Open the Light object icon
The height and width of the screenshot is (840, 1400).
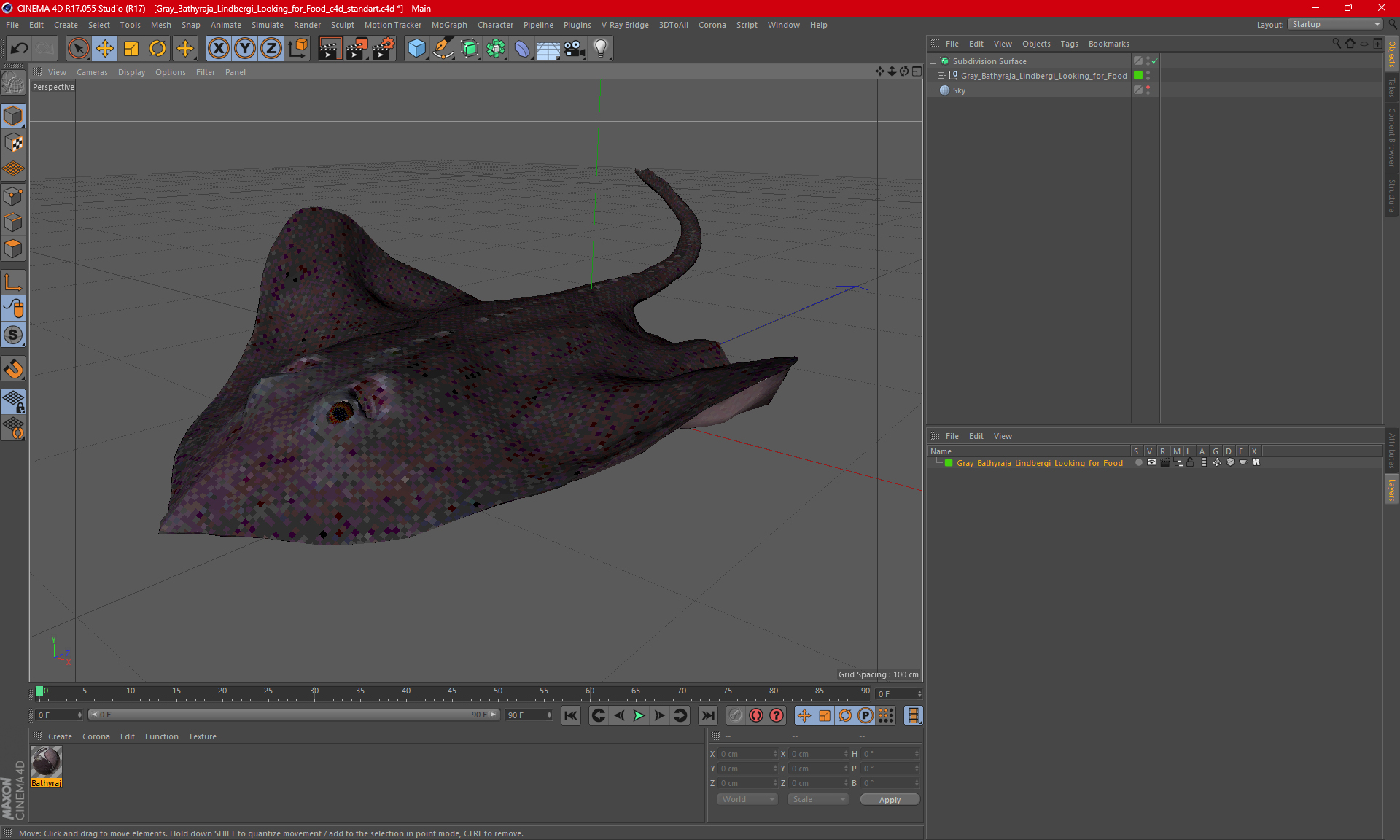click(x=600, y=49)
